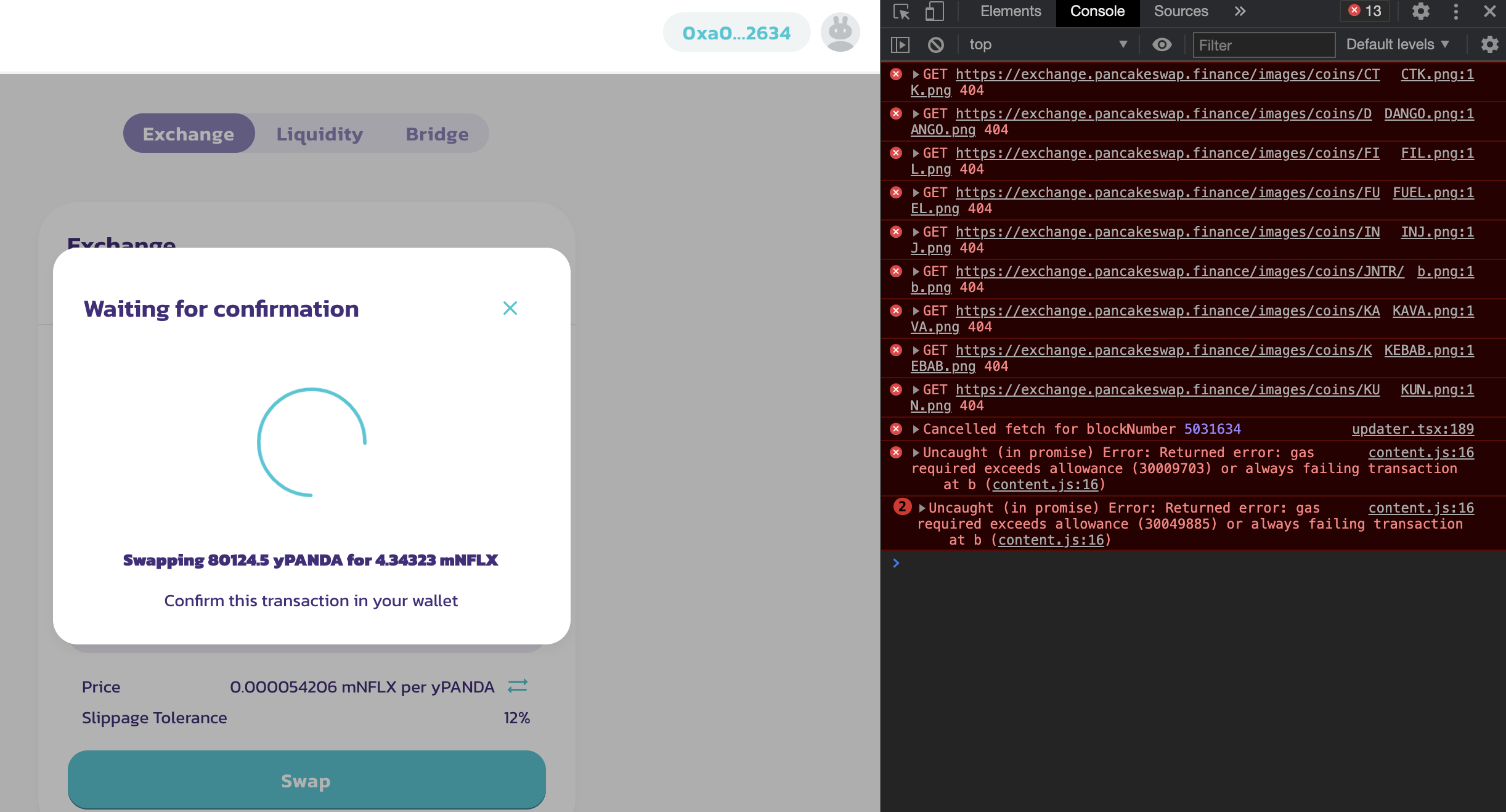1506x812 pixels.
Task: Expand the Default levels dropdown
Action: pos(1397,44)
